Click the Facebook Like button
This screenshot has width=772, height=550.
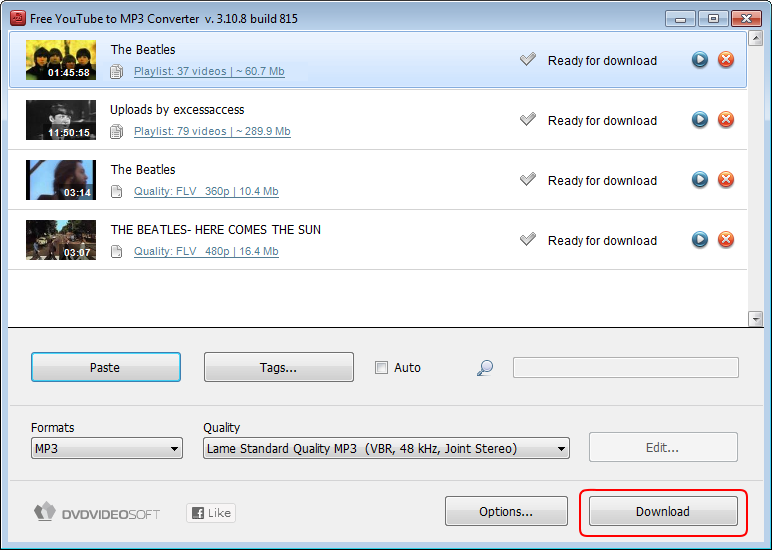(211, 513)
